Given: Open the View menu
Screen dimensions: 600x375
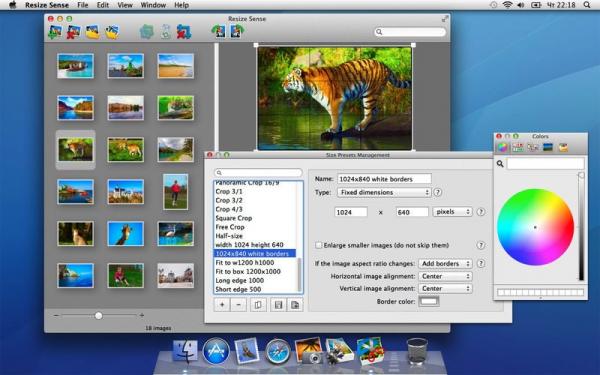Looking at the screenshot, I should pyautogui.click(x=125, y=5).
